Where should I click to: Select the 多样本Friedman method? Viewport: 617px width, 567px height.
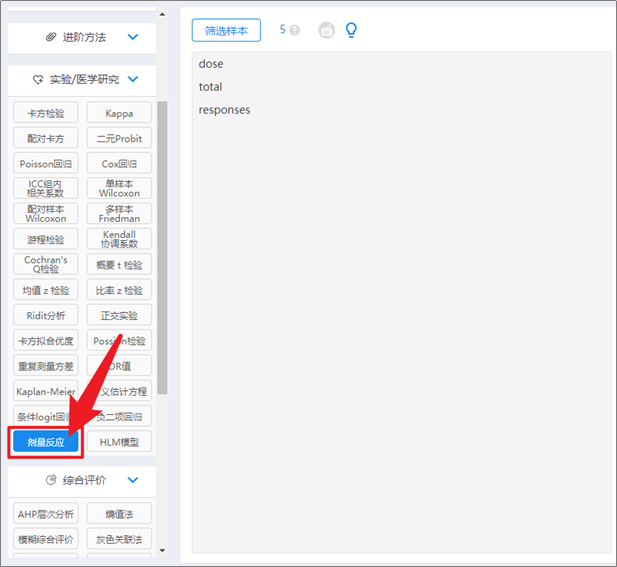tap(119, 214)
